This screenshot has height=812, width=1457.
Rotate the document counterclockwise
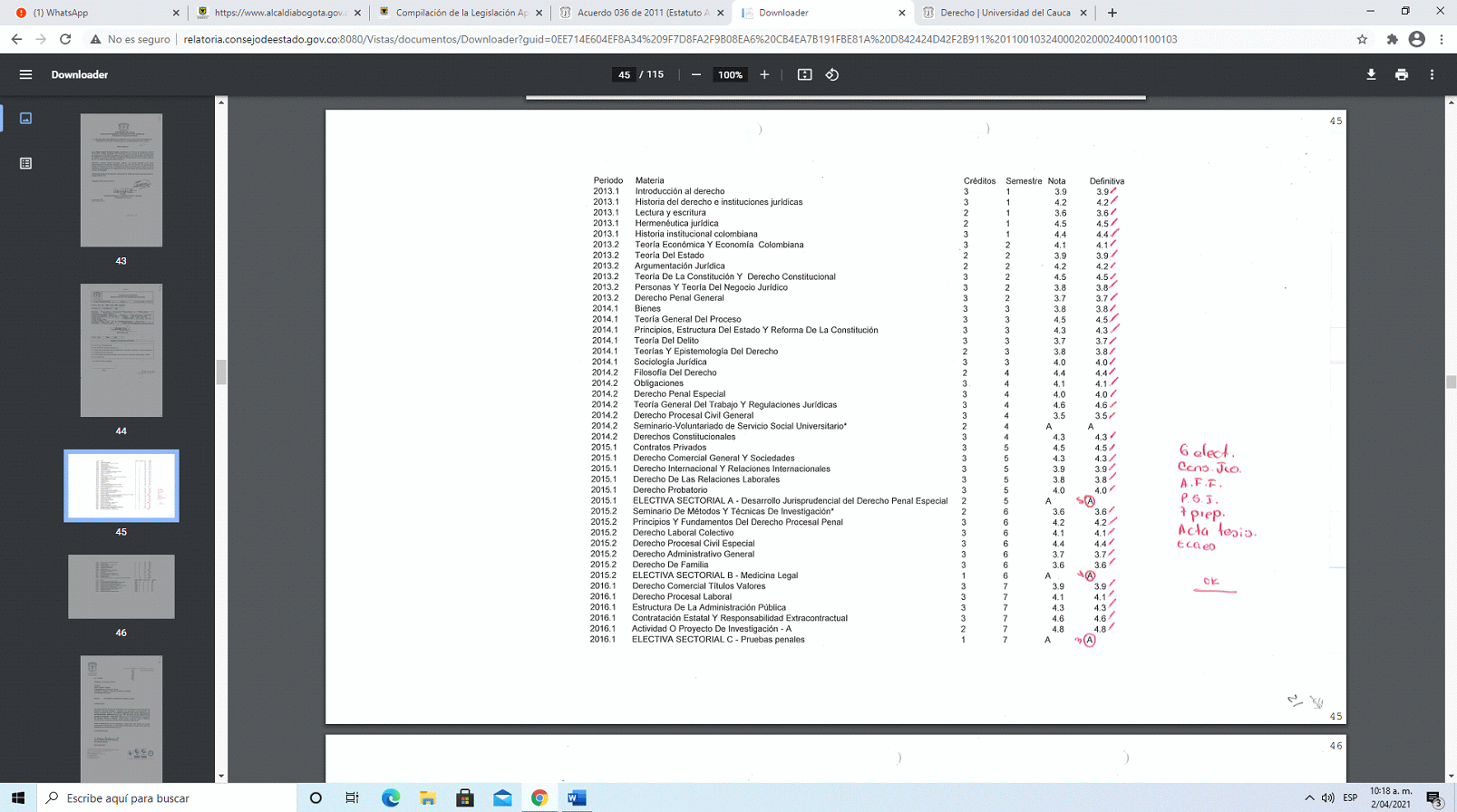tap(832, 74)
